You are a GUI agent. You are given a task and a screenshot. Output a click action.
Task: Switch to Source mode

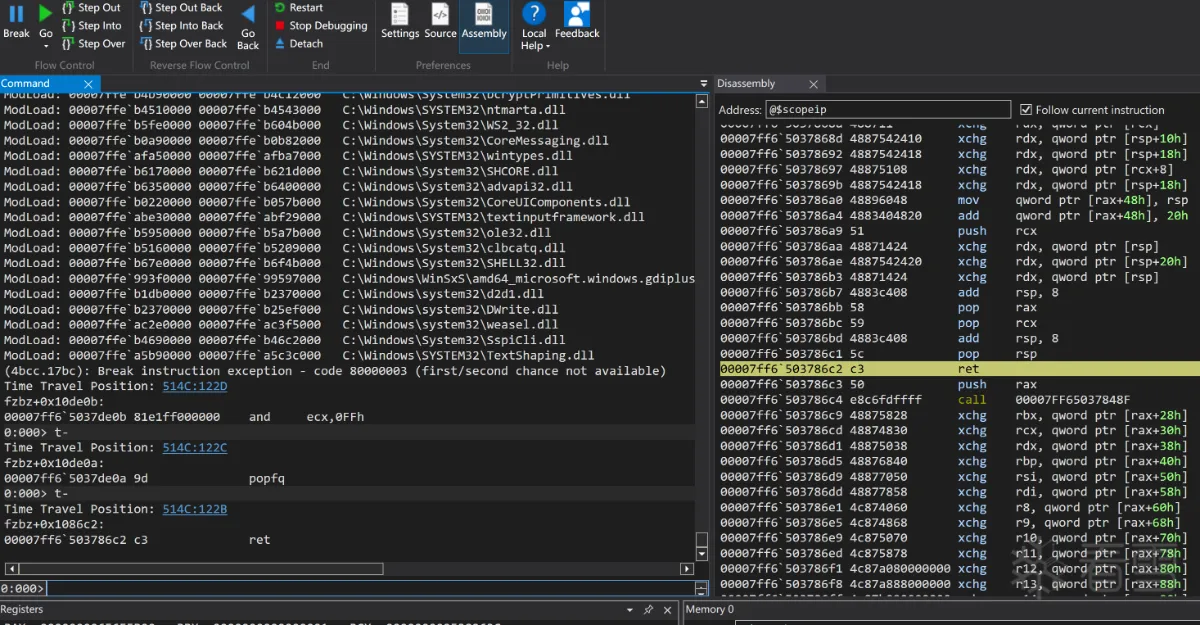pos(440,21)
